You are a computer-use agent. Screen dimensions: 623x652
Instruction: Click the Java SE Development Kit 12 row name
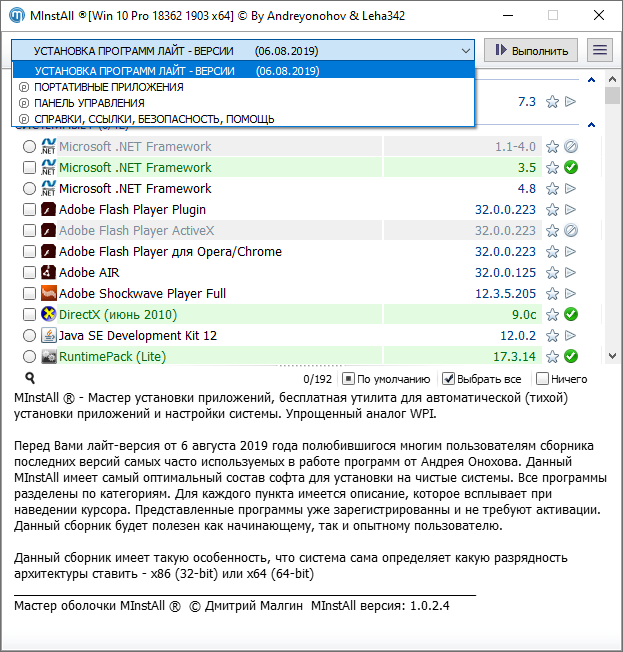(x=138, y=336)
